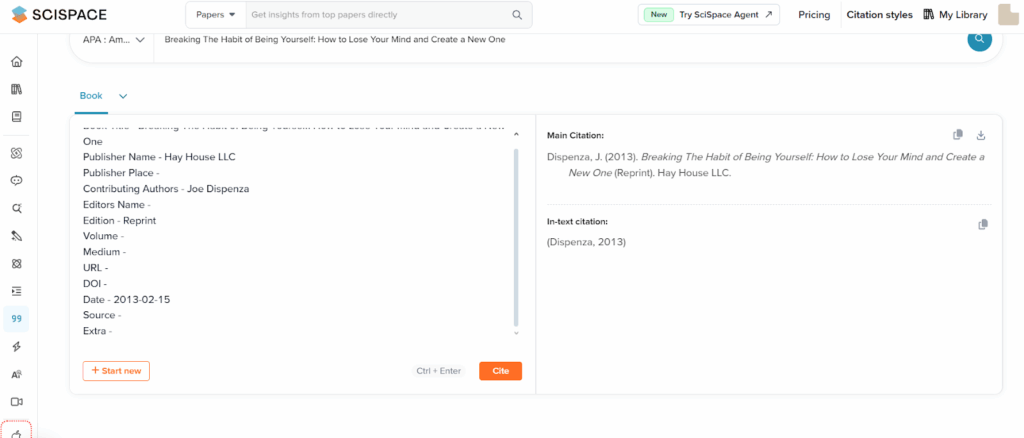Open the Papers search type dropdown

216,14
